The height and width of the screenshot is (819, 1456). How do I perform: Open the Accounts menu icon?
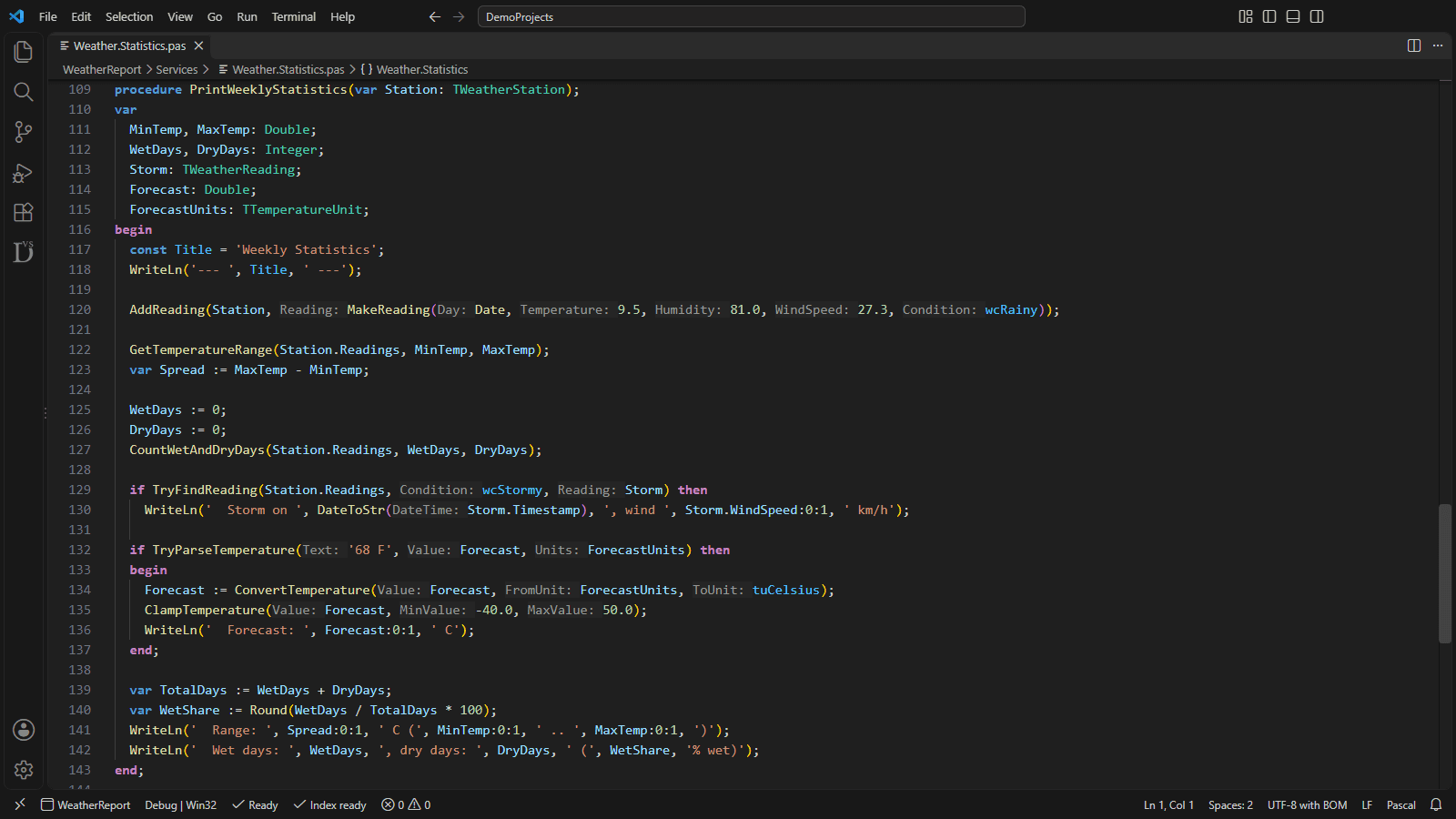click(24, 730)
